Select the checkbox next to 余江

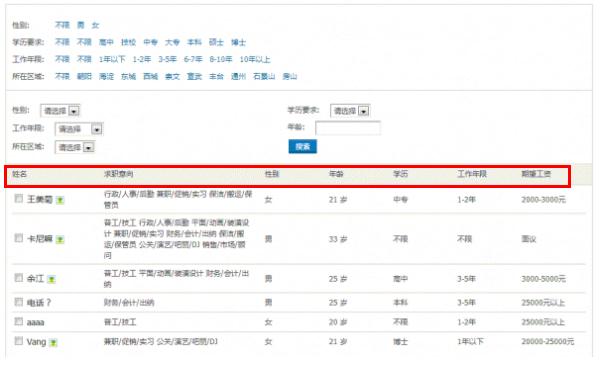[x=19, y=277]
